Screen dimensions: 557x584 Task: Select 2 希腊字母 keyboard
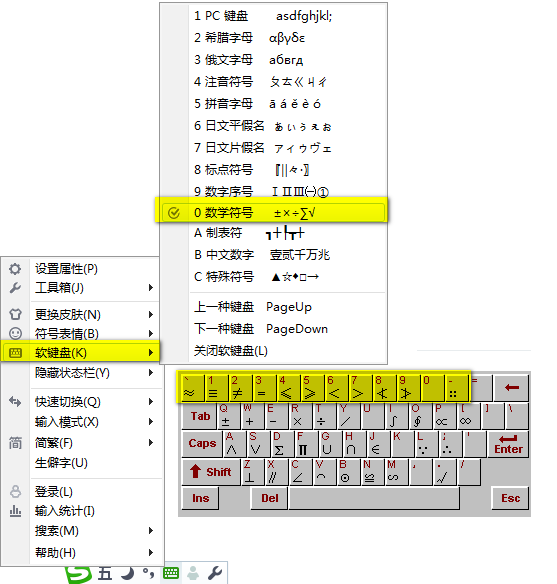[x=274, y=38]
